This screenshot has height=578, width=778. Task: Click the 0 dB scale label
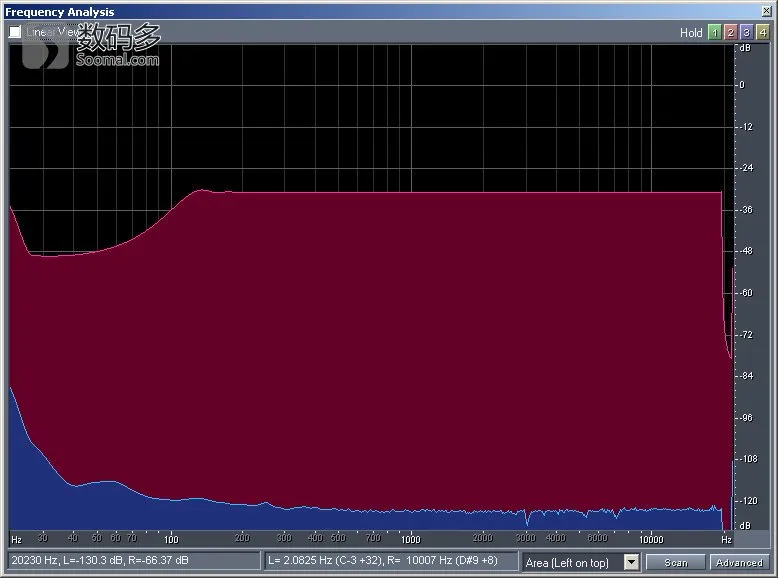[x=742, y=85]
